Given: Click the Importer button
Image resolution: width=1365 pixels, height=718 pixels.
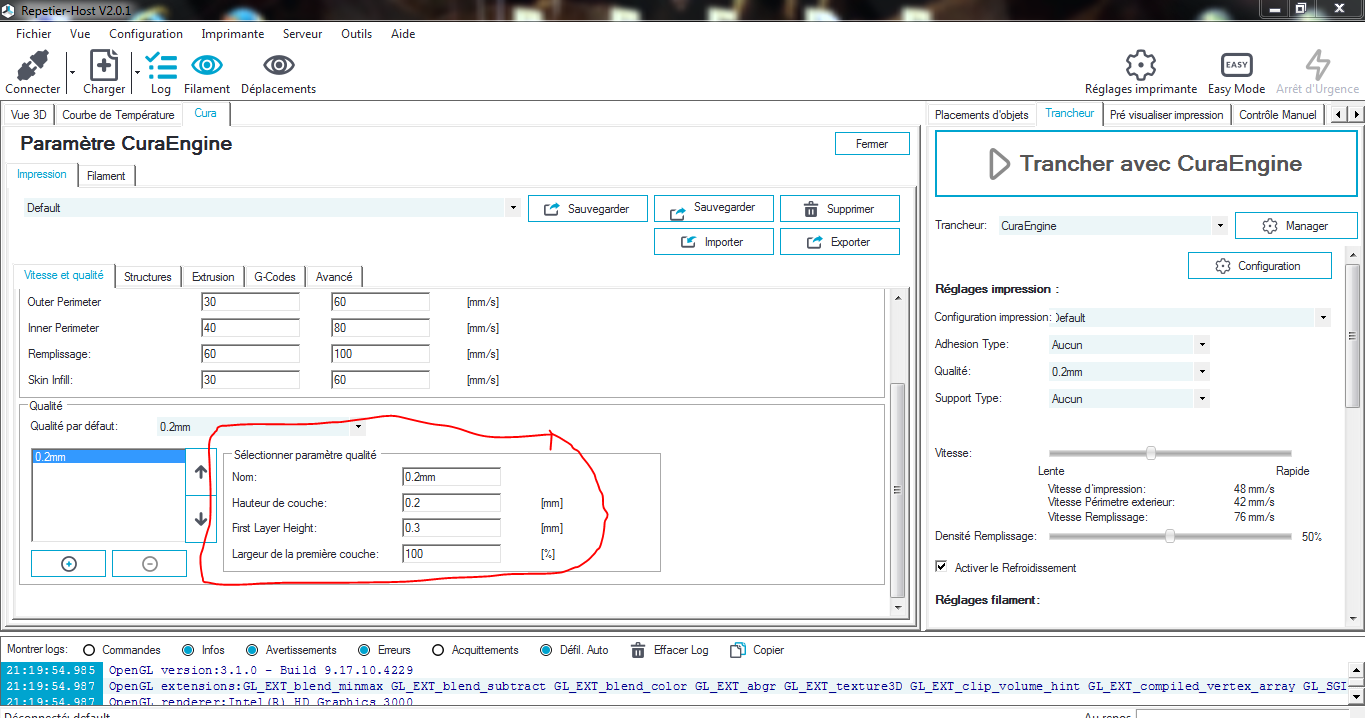Looking at the screenshot, I should point(714,242).
